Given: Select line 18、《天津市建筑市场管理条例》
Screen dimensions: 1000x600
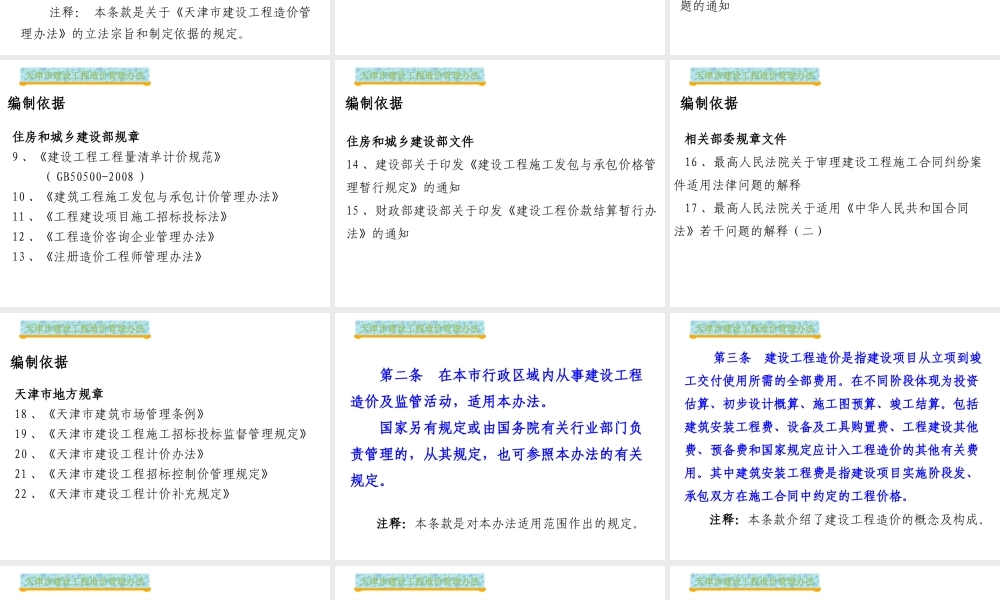Looking at the screenshot, I should click(110, 414).
